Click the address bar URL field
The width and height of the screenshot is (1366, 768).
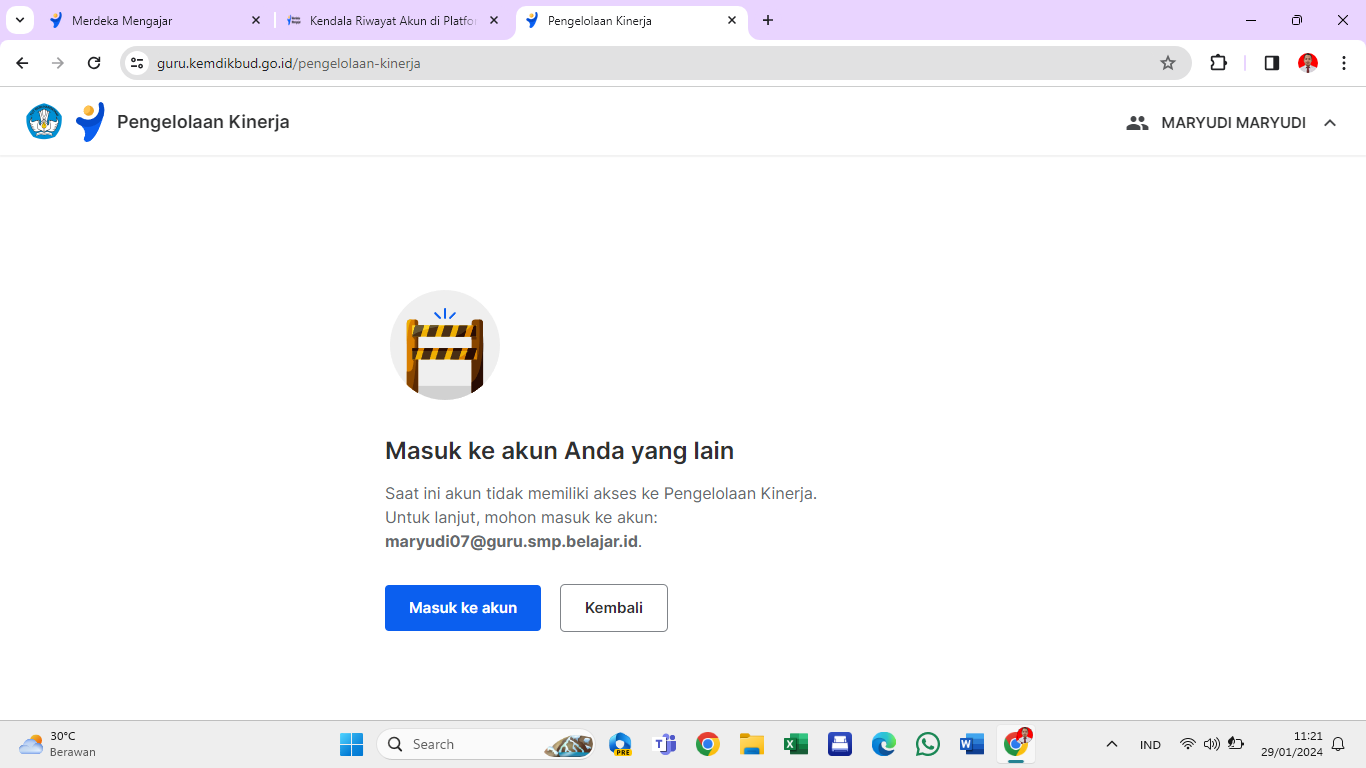[x=600, y=63]
